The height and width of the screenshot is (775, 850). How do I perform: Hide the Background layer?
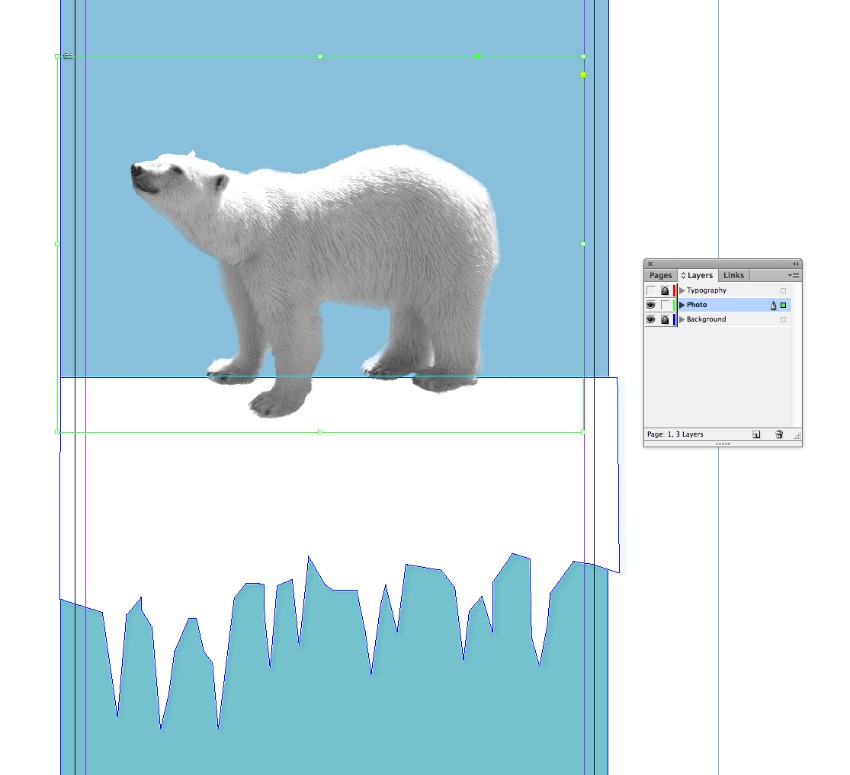[x=651, y=320]
